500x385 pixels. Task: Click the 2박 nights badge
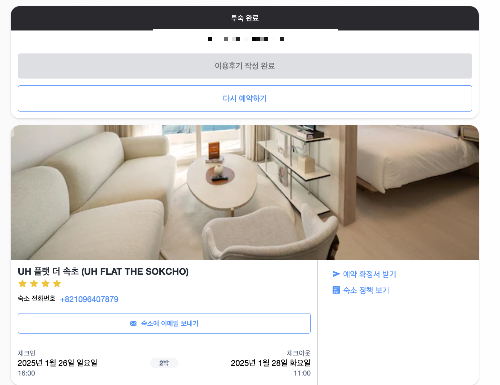click(164, 363)
